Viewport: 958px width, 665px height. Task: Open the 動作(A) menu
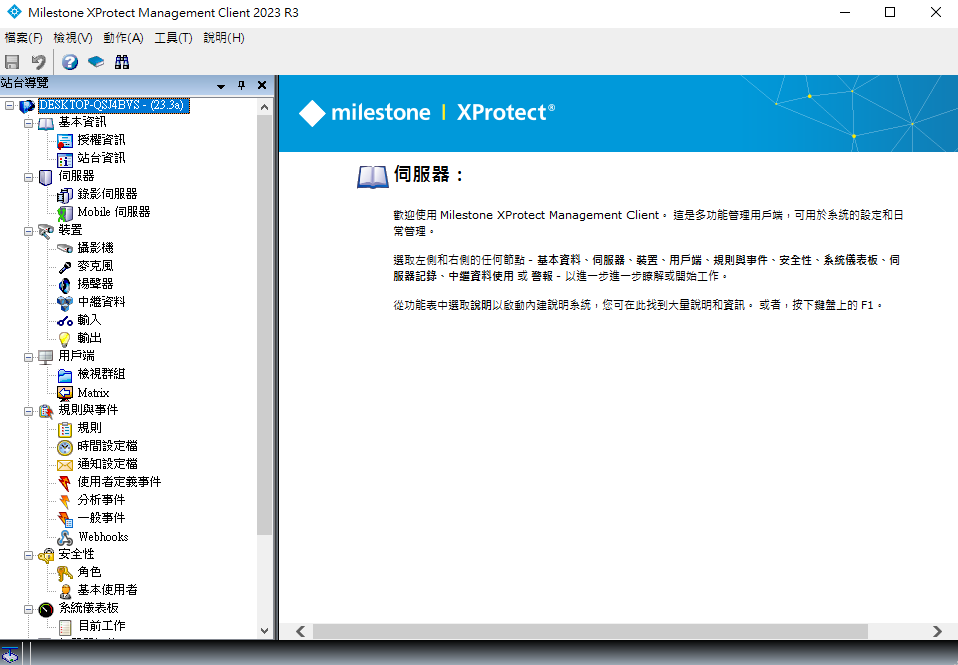click(x=123, y=38)
